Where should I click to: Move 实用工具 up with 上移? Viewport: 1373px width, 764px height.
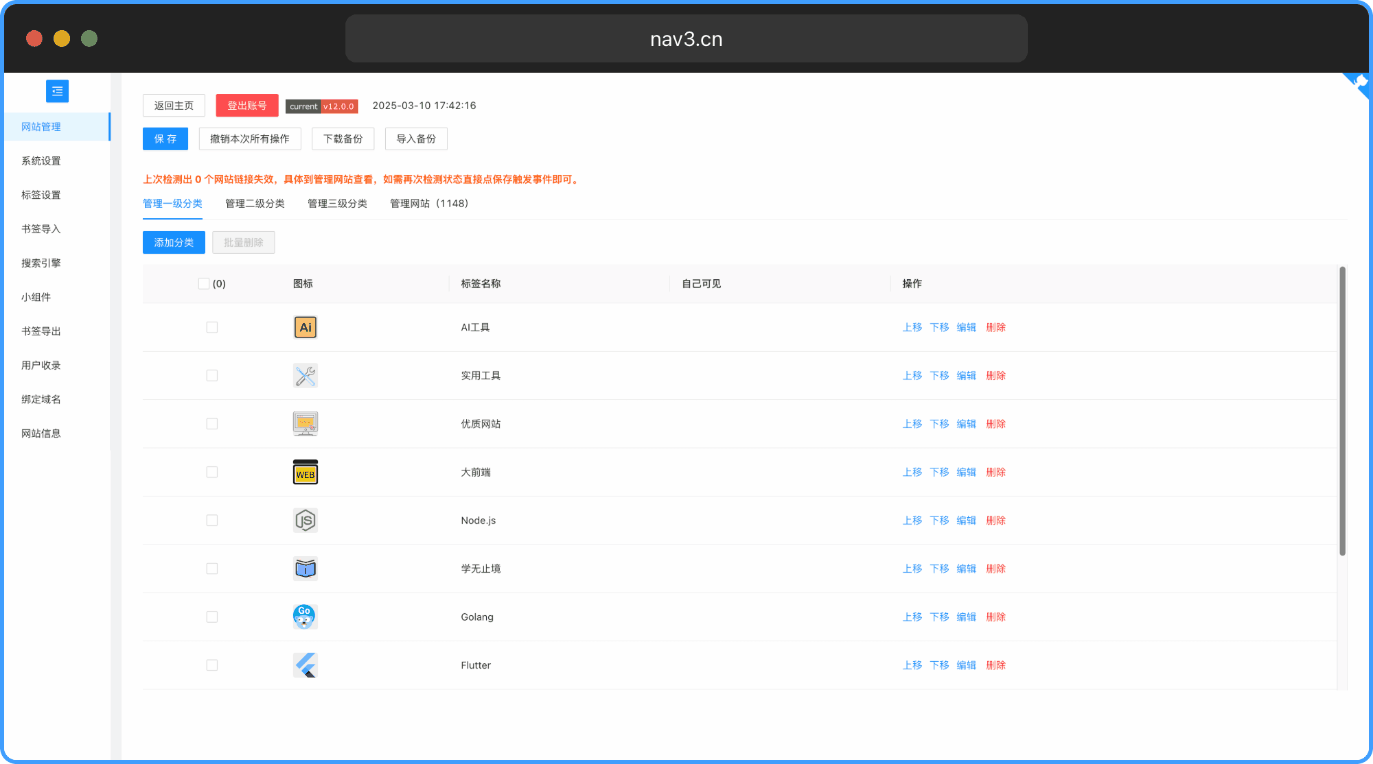(x=912, y=376)
